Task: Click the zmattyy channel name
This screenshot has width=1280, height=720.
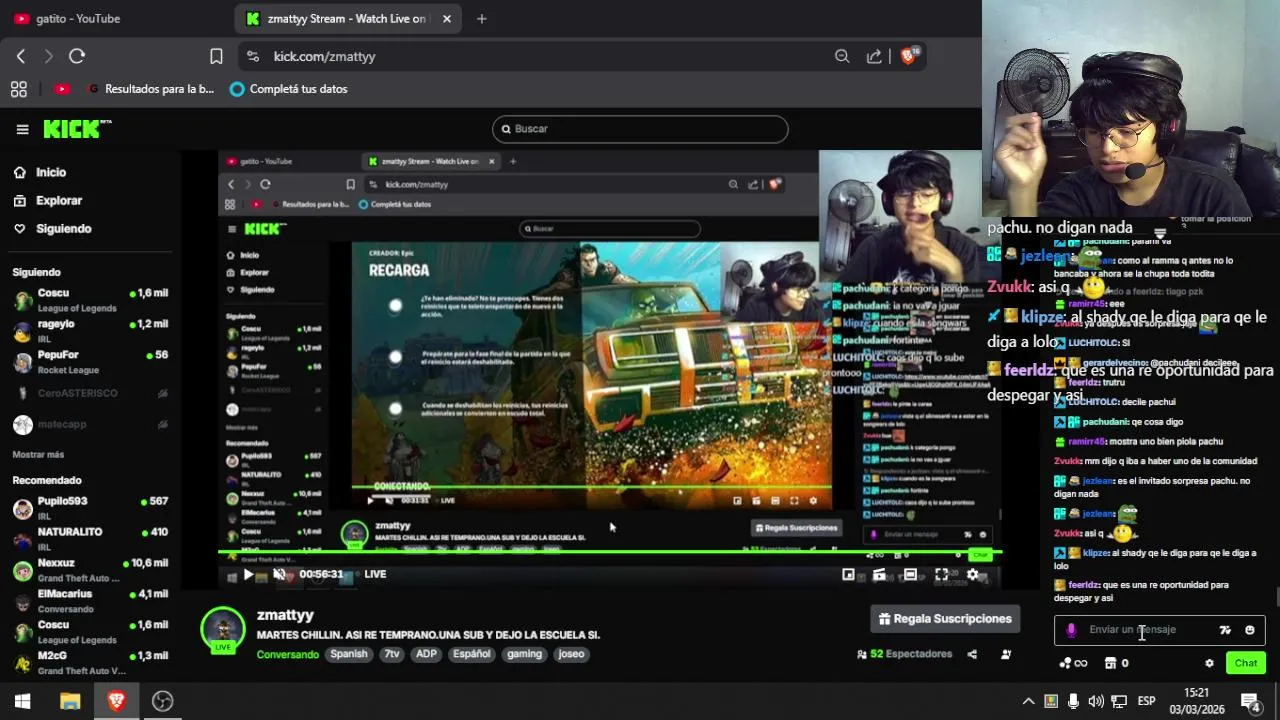Action: (x=285, y=615)
